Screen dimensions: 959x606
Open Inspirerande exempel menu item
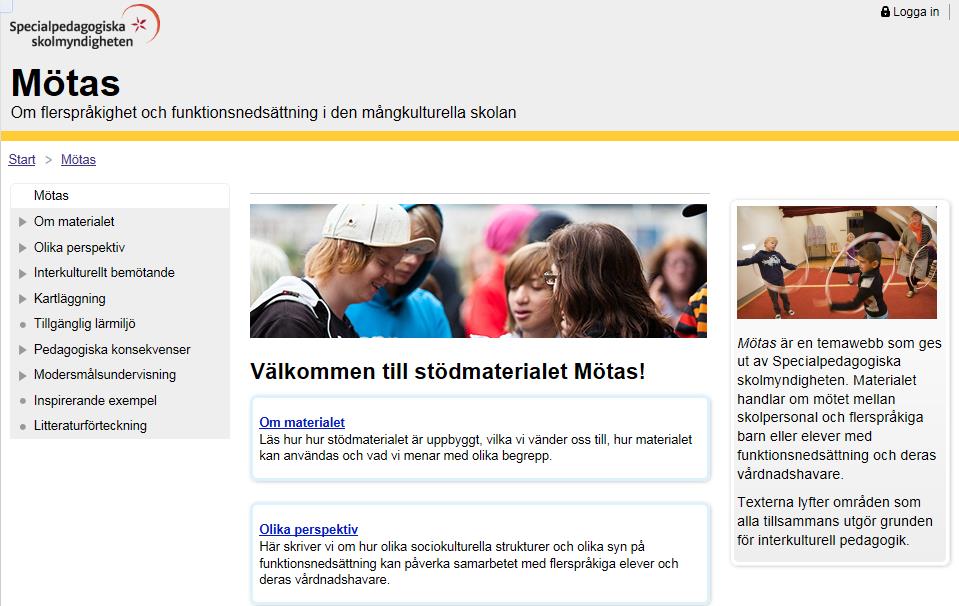95,401
